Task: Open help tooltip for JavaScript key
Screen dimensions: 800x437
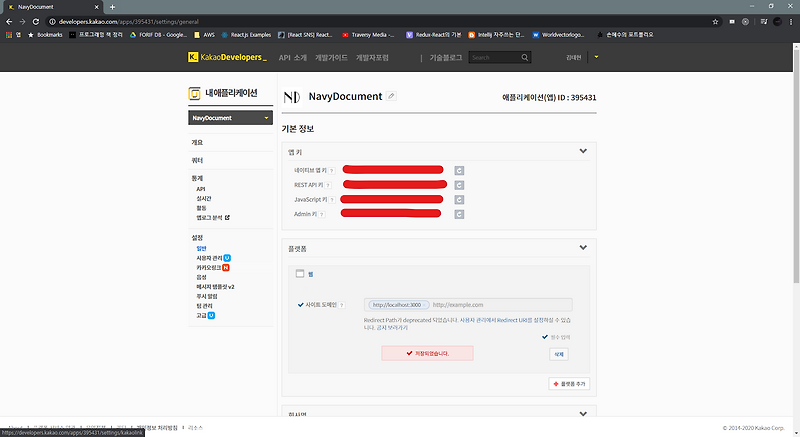Action: point(332,200)
